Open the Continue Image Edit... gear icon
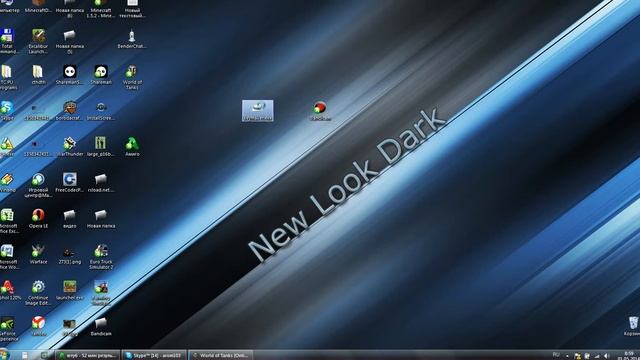This screenshot has height=360, width=640. point(38,293)
